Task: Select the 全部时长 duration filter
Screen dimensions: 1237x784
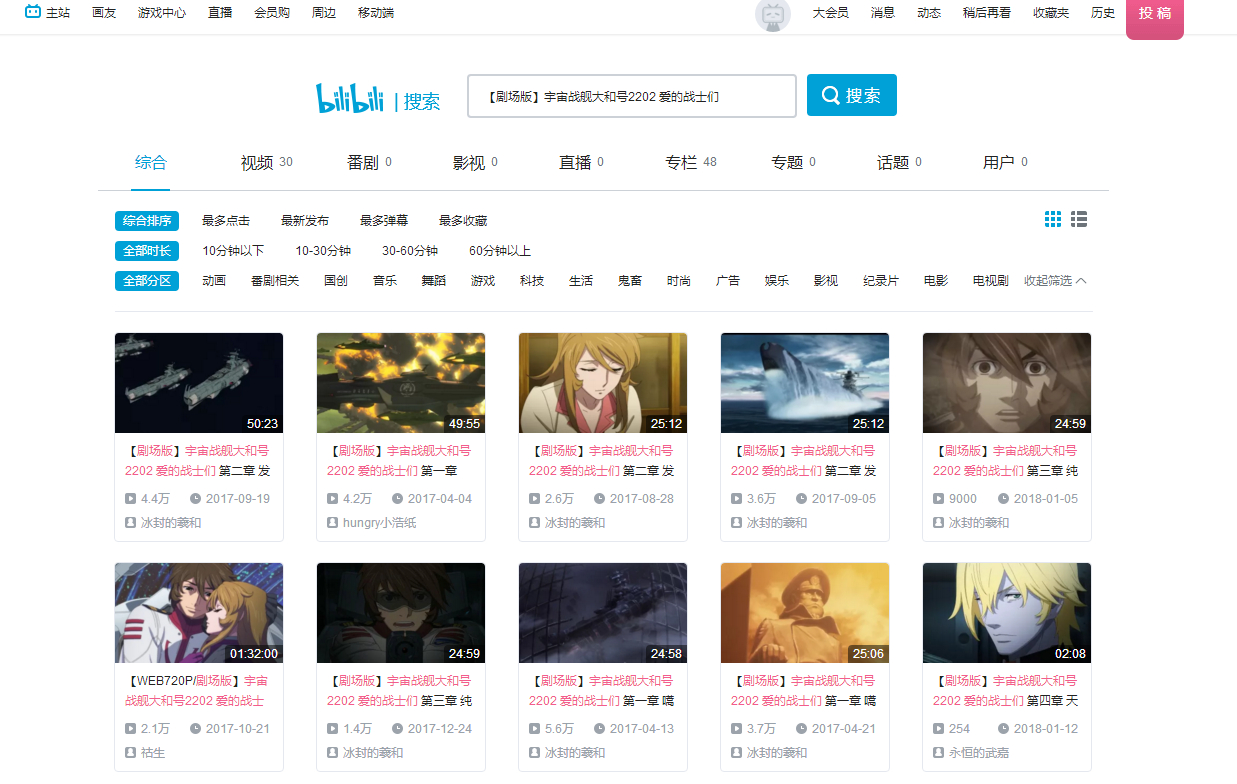Action: (x=147, y=251)
